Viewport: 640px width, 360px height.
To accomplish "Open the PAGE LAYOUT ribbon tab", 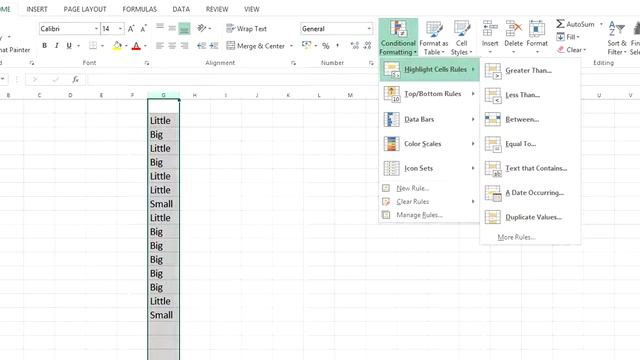I will [85, 9].
